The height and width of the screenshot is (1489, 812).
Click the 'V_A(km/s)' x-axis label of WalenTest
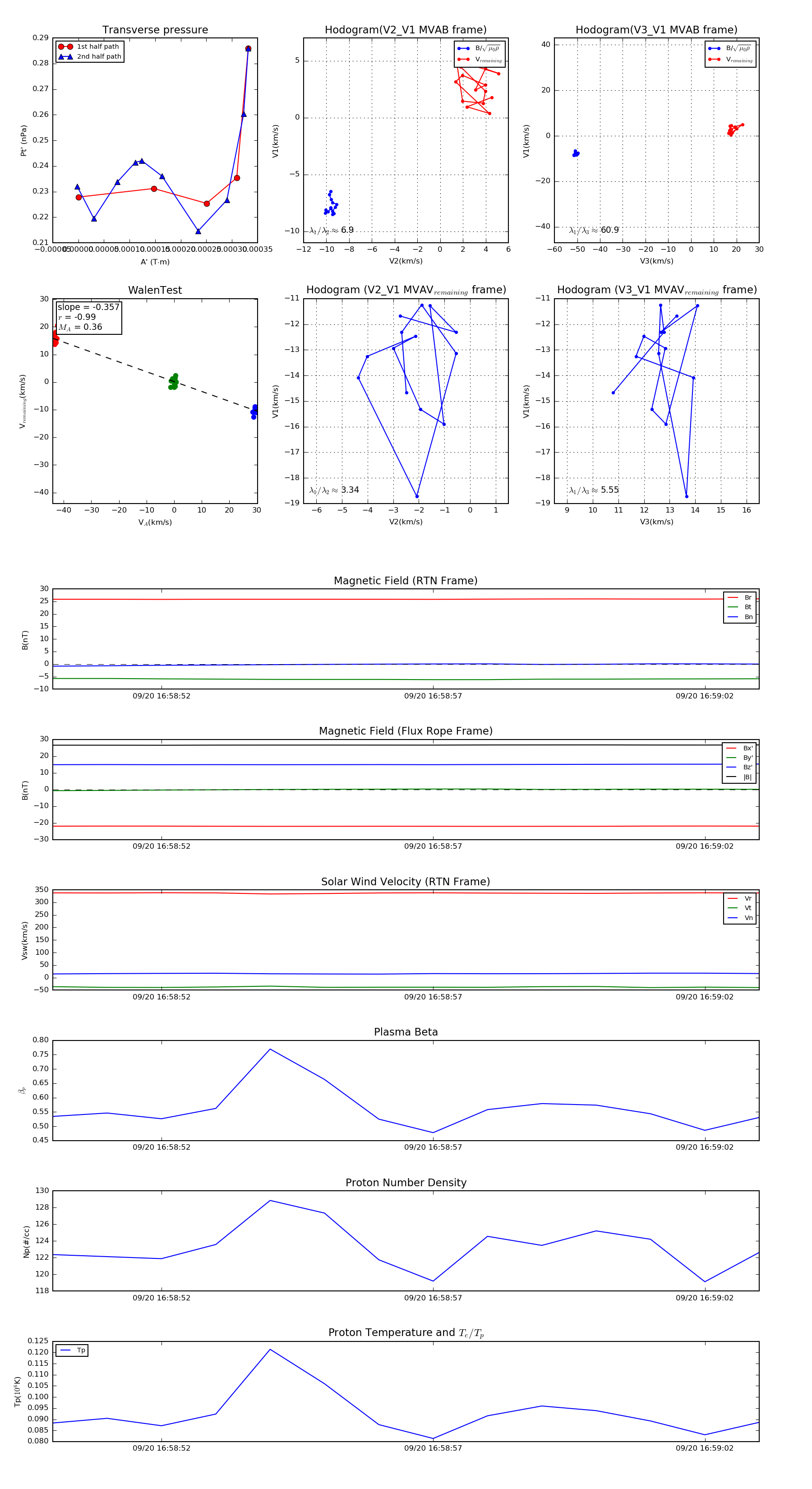155,523
